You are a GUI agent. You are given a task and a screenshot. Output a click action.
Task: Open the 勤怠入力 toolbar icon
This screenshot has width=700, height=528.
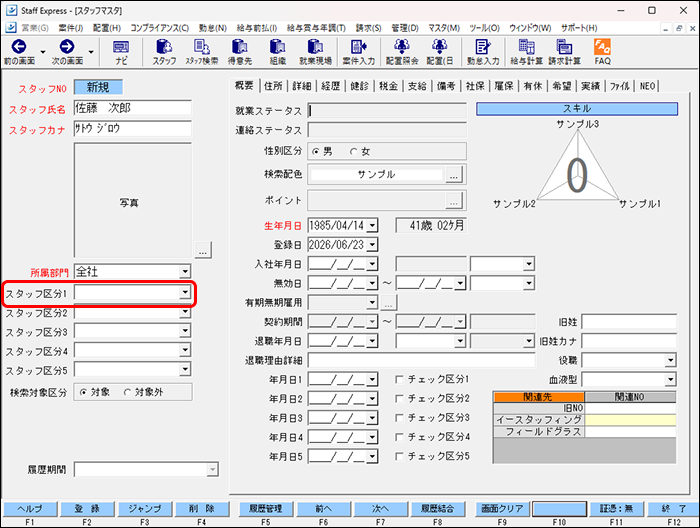pyautogui.click(x=483, y=52)
